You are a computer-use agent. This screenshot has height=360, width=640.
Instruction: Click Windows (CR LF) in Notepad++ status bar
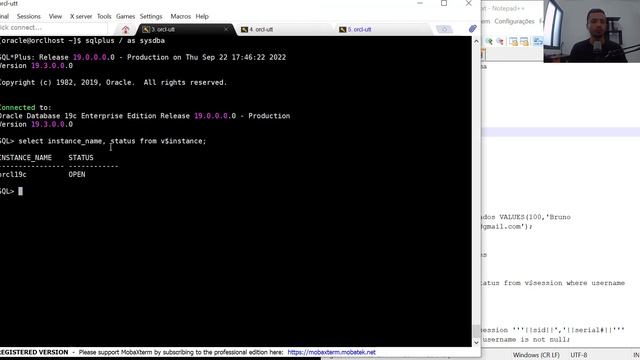(536, 355)
